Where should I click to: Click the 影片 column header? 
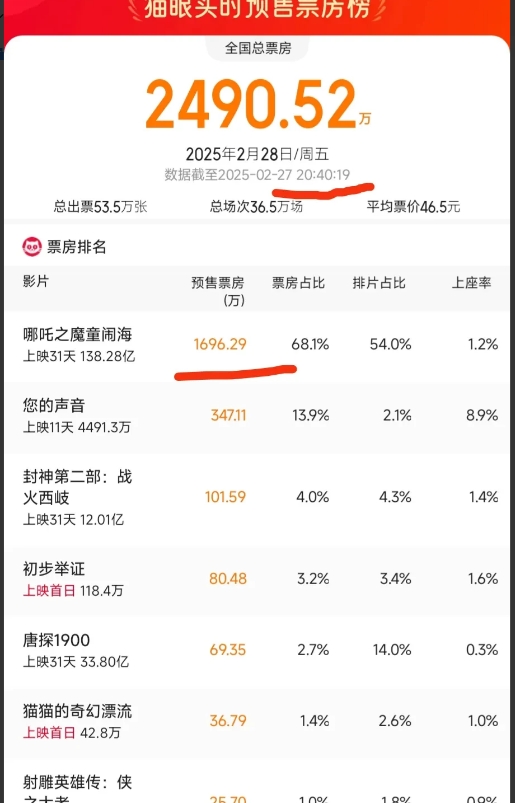[36, 281]
